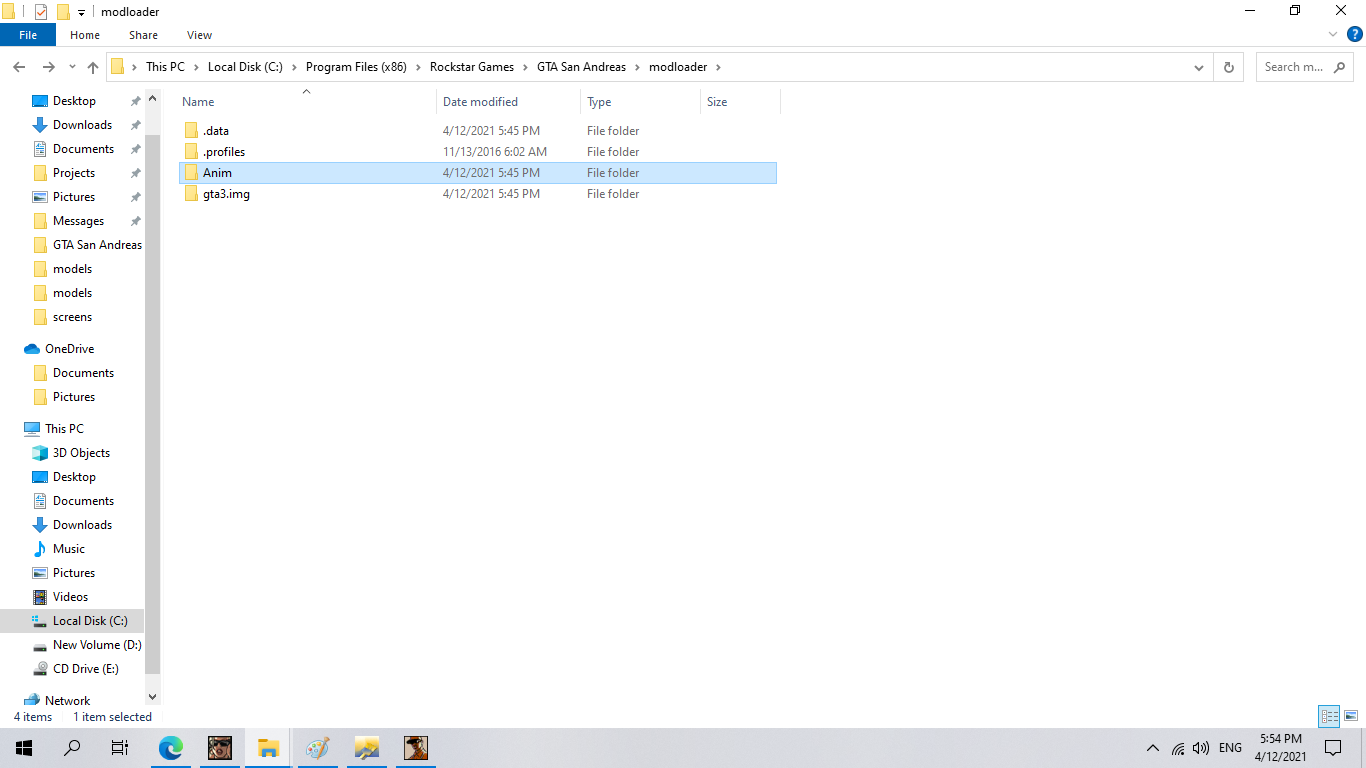This screenshot has height=768, width=1366.
Task: Click the Search modloader box
Action: [1305, 67]
